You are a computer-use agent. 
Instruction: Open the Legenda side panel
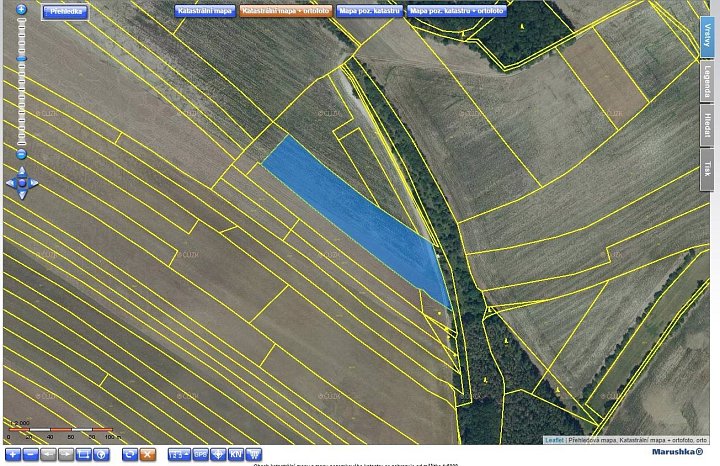point(707,81)
